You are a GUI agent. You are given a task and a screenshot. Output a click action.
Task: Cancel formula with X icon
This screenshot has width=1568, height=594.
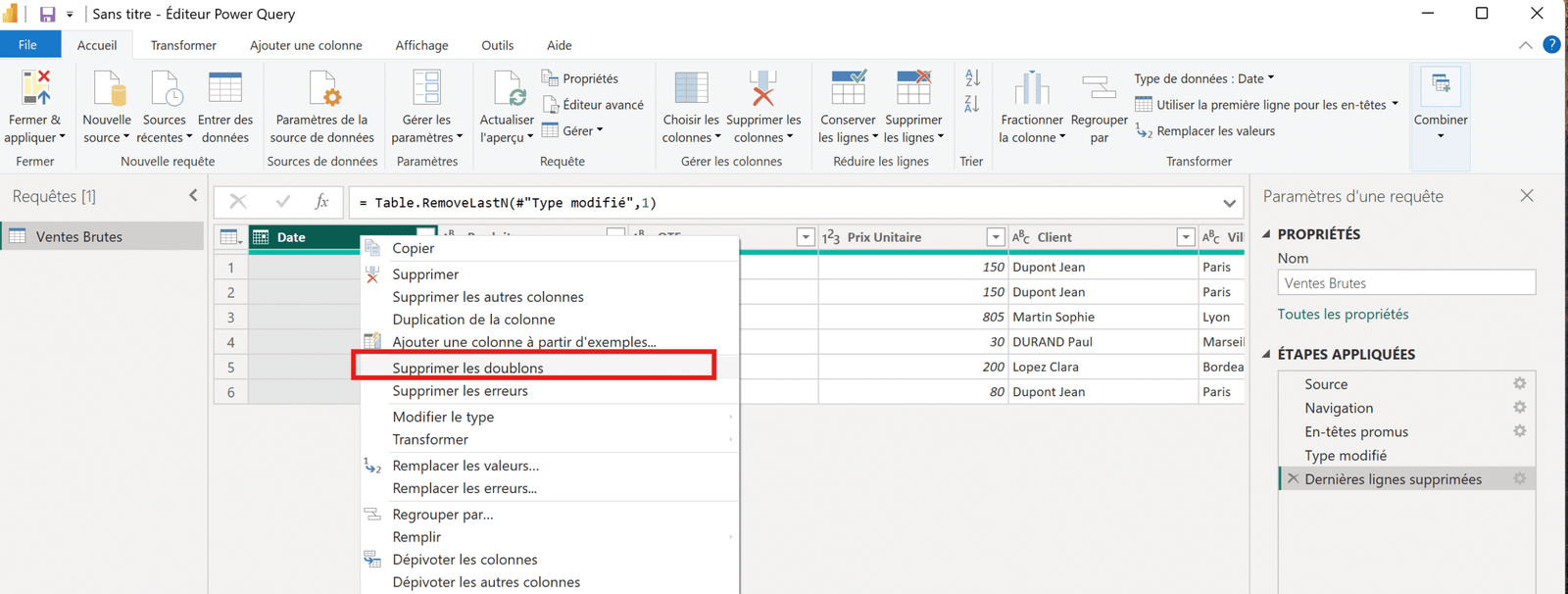pos(237,202)
